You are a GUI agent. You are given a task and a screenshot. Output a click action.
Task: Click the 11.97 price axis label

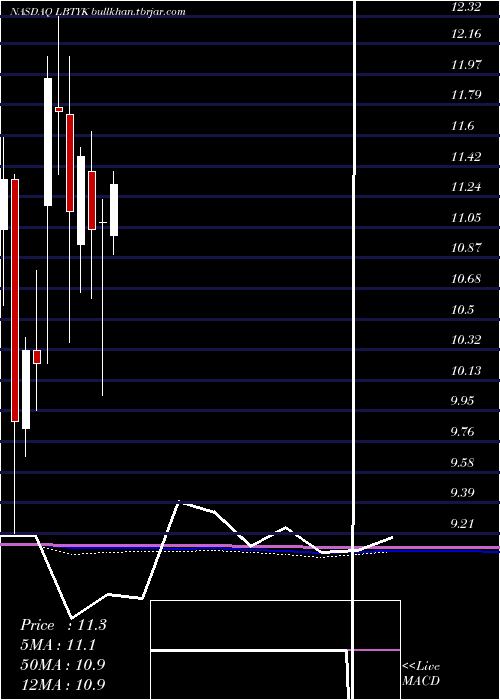click(466, 64)
